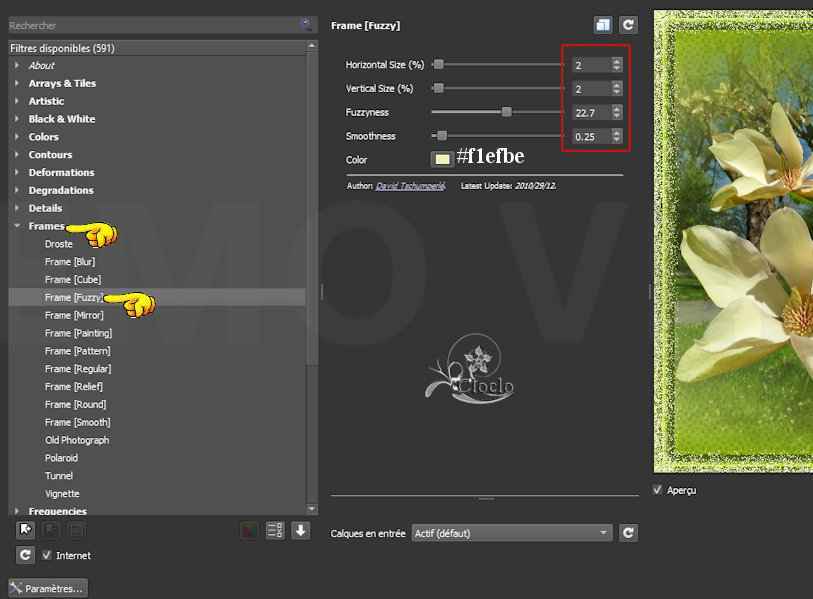
Task: Expand the Deformations filter category
Action: pos(61,172)
